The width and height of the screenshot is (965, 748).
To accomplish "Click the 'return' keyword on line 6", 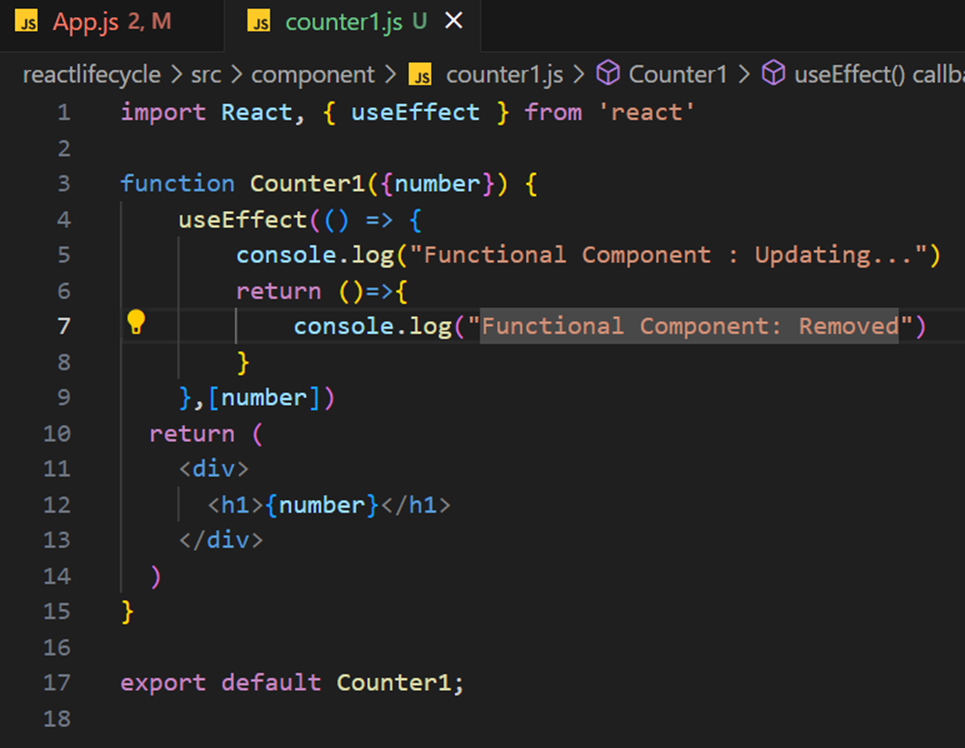I will click(x=278, y=291).
